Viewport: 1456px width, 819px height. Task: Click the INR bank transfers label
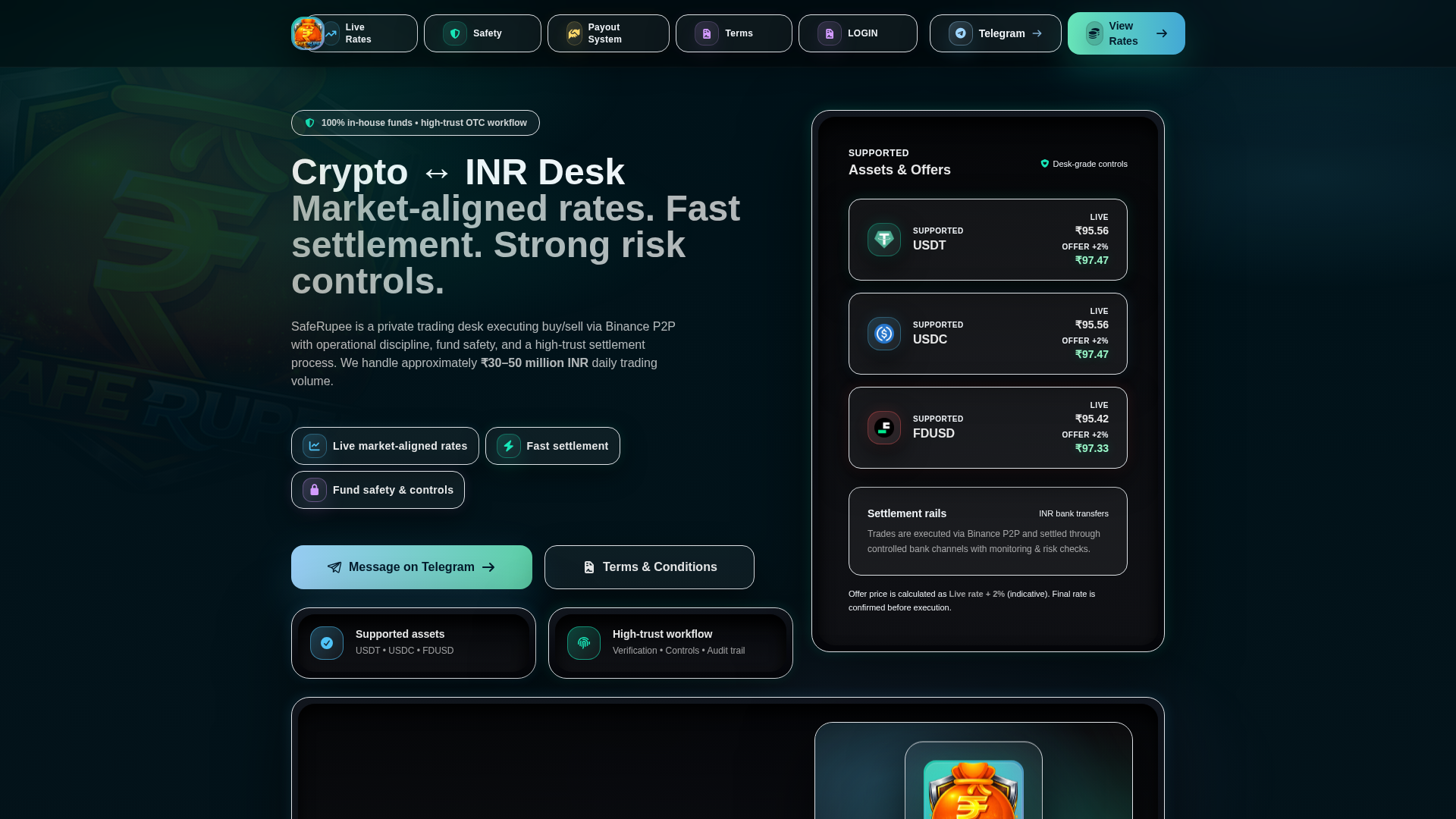pyautogui.click(x=1074, y=513)
